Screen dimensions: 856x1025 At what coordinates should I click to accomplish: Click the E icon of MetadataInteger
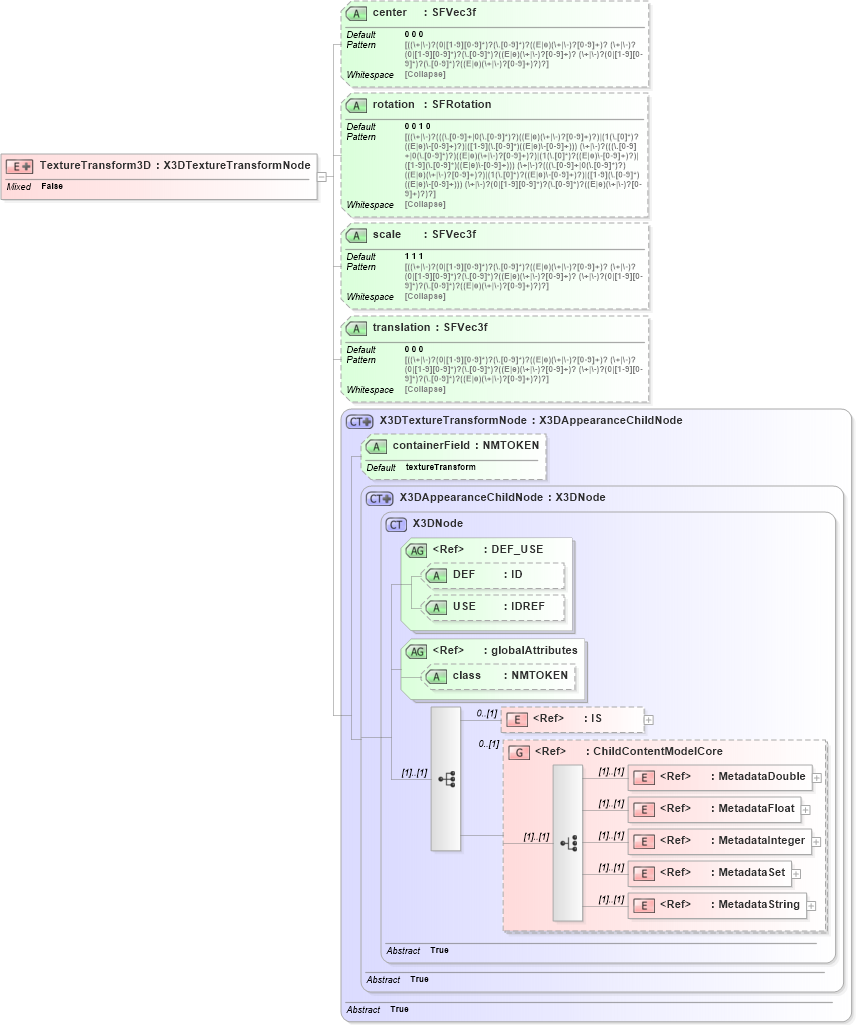coord(643,842)
